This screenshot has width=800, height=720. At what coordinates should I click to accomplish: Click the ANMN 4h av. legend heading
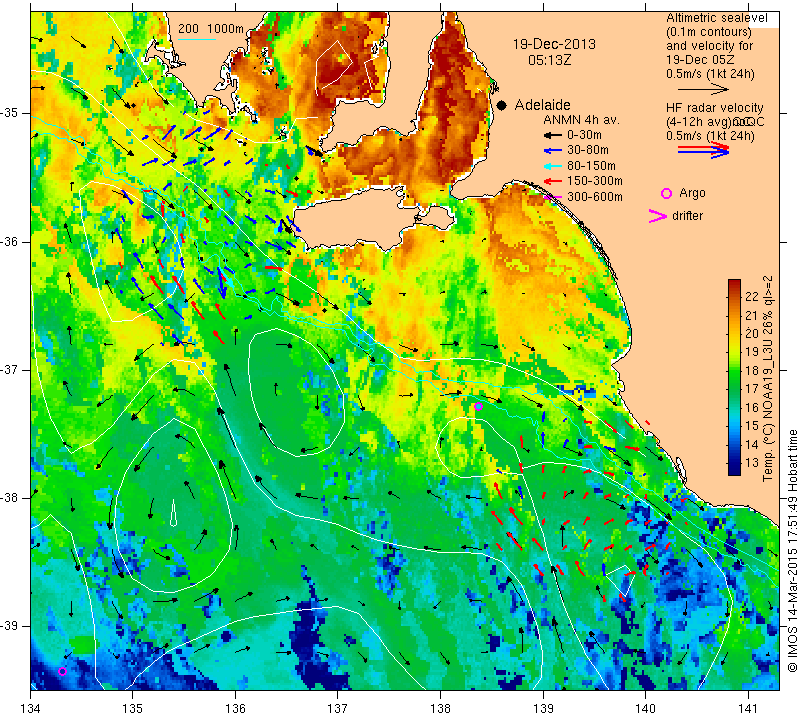(581, 120)
